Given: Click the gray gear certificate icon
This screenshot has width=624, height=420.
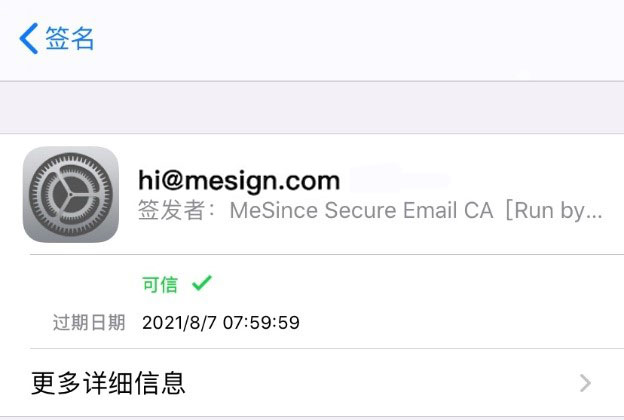Looking at the screenshot, I should pos(71,194).
